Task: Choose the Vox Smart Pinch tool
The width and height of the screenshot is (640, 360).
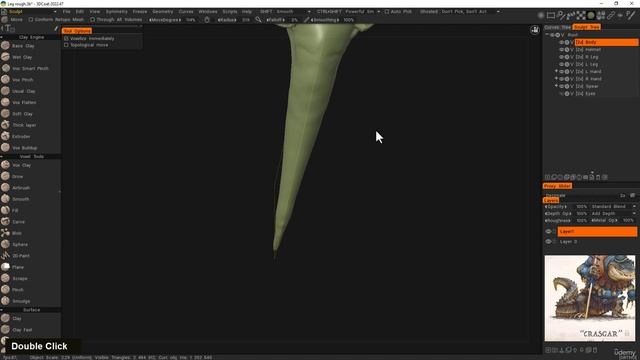Action: coord(29,69)
